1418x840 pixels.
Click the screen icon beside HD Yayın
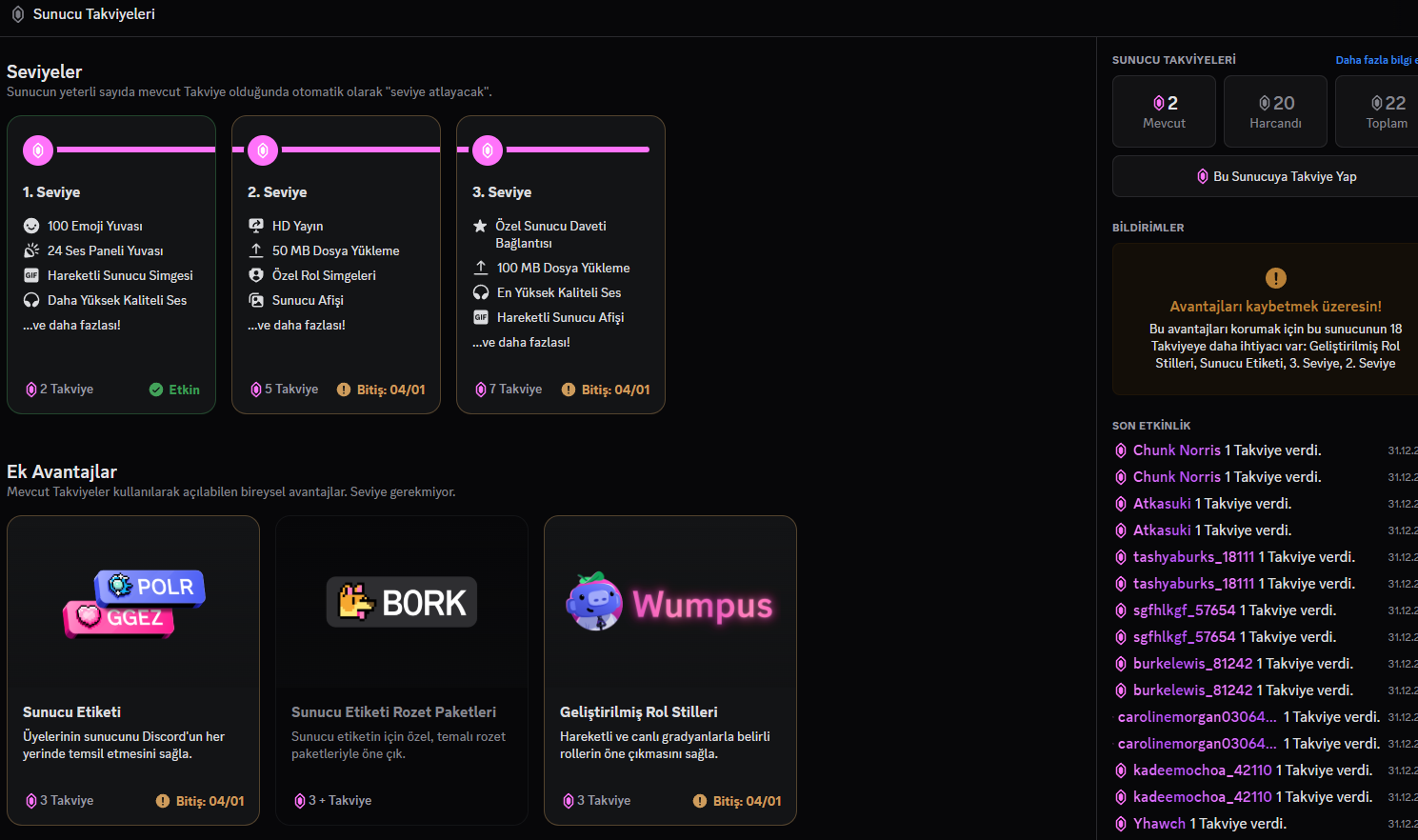[x=256, y=226]
